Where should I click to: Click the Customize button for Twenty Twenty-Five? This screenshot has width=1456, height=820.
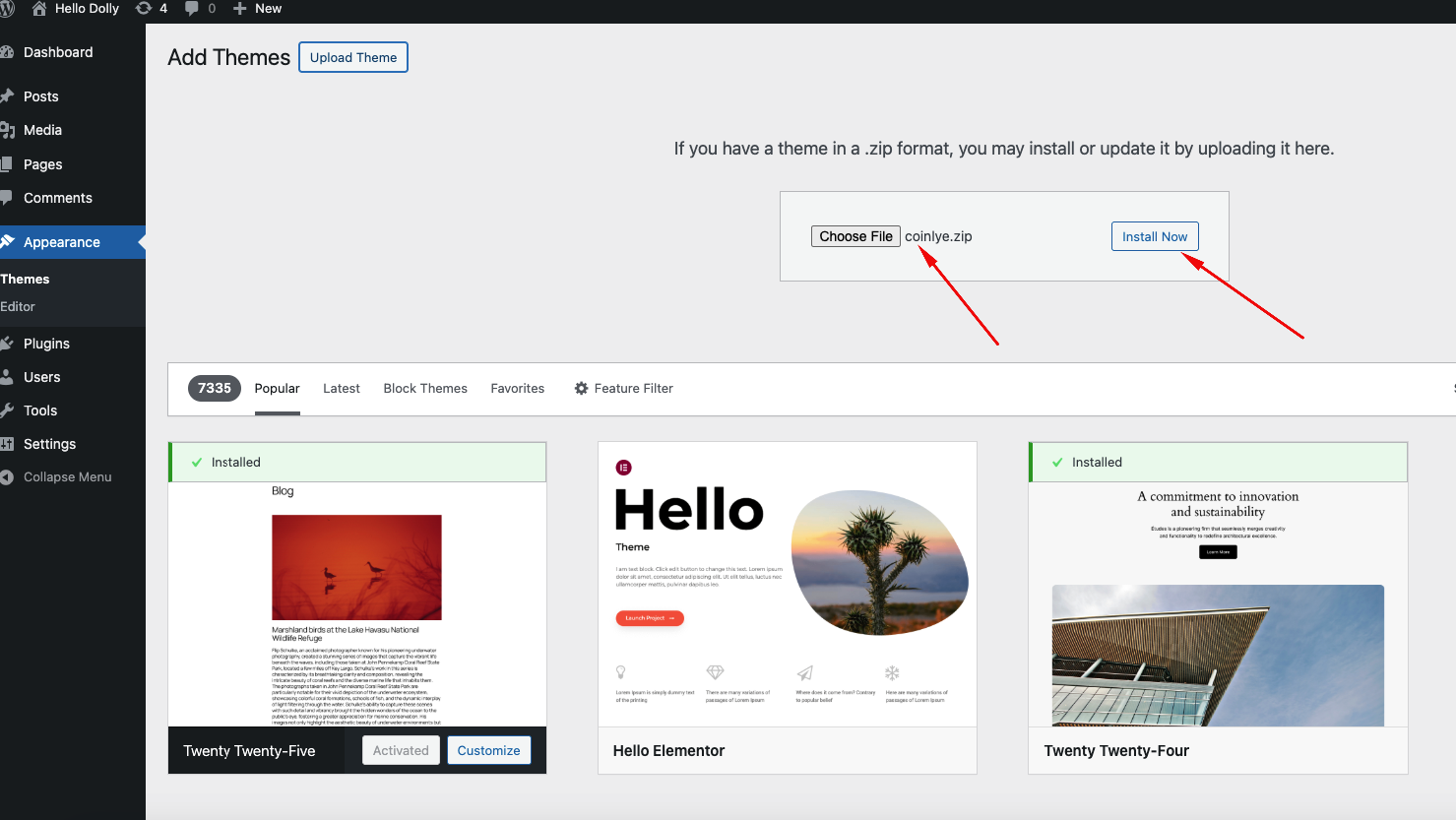click(489, 750)
